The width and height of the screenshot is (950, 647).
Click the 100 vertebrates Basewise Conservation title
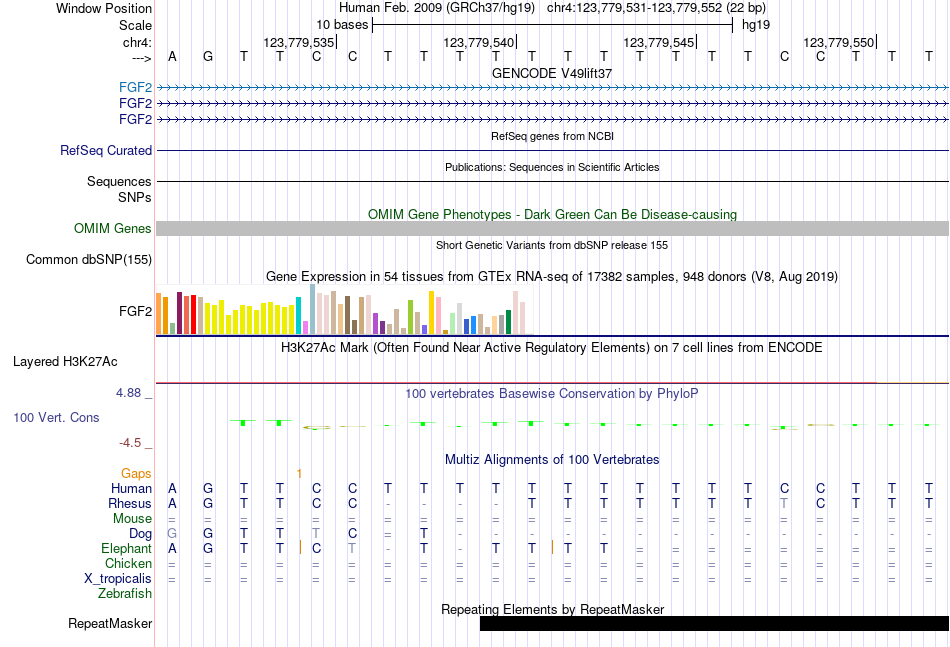point(552,394)
